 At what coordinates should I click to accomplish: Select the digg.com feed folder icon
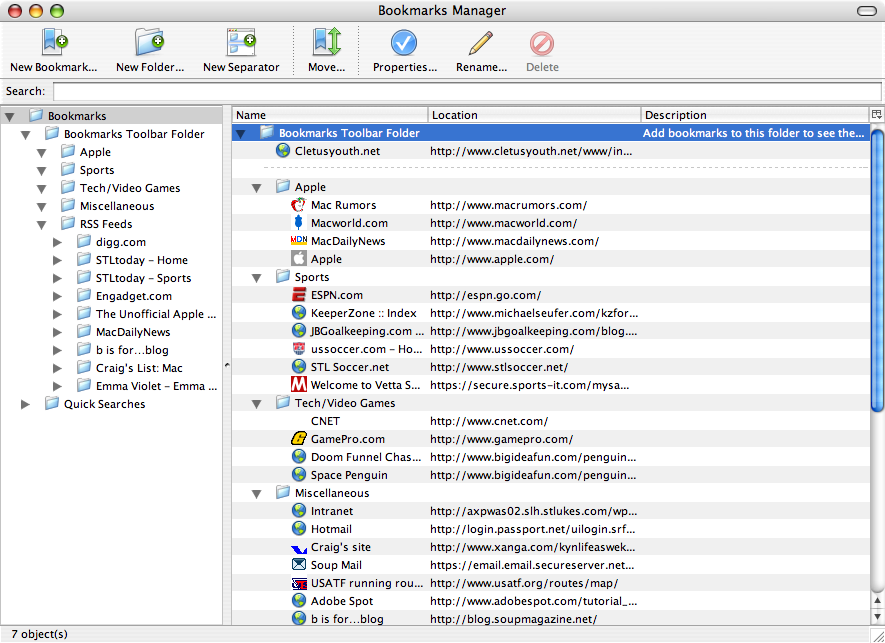(84, 241)
